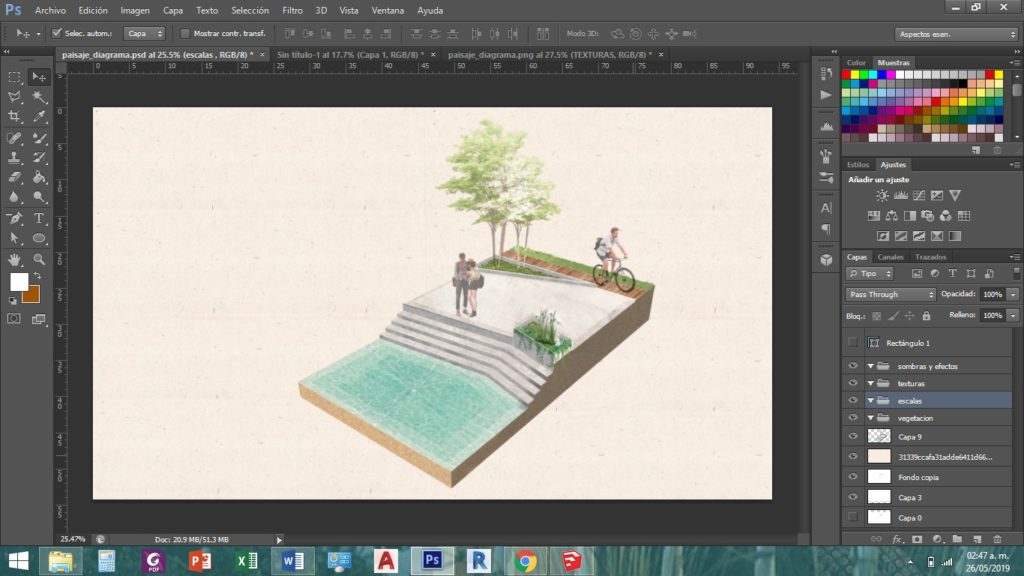Image resolution: width=1024 pixels, height=576 pixels.
Task: Switch to paisaje_diagrama.png document tab
Action: (550, 55)
